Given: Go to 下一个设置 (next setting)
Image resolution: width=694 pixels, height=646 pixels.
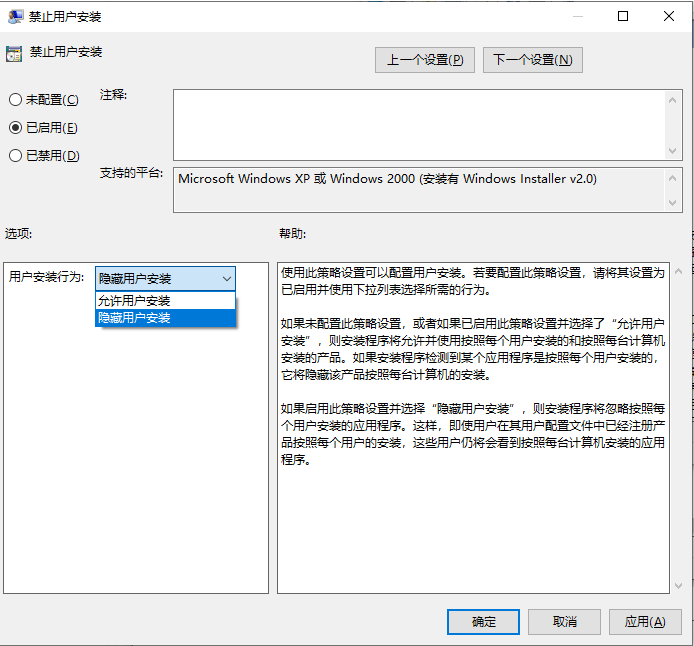Looking at the screenshot, I should tap(532, 60).
